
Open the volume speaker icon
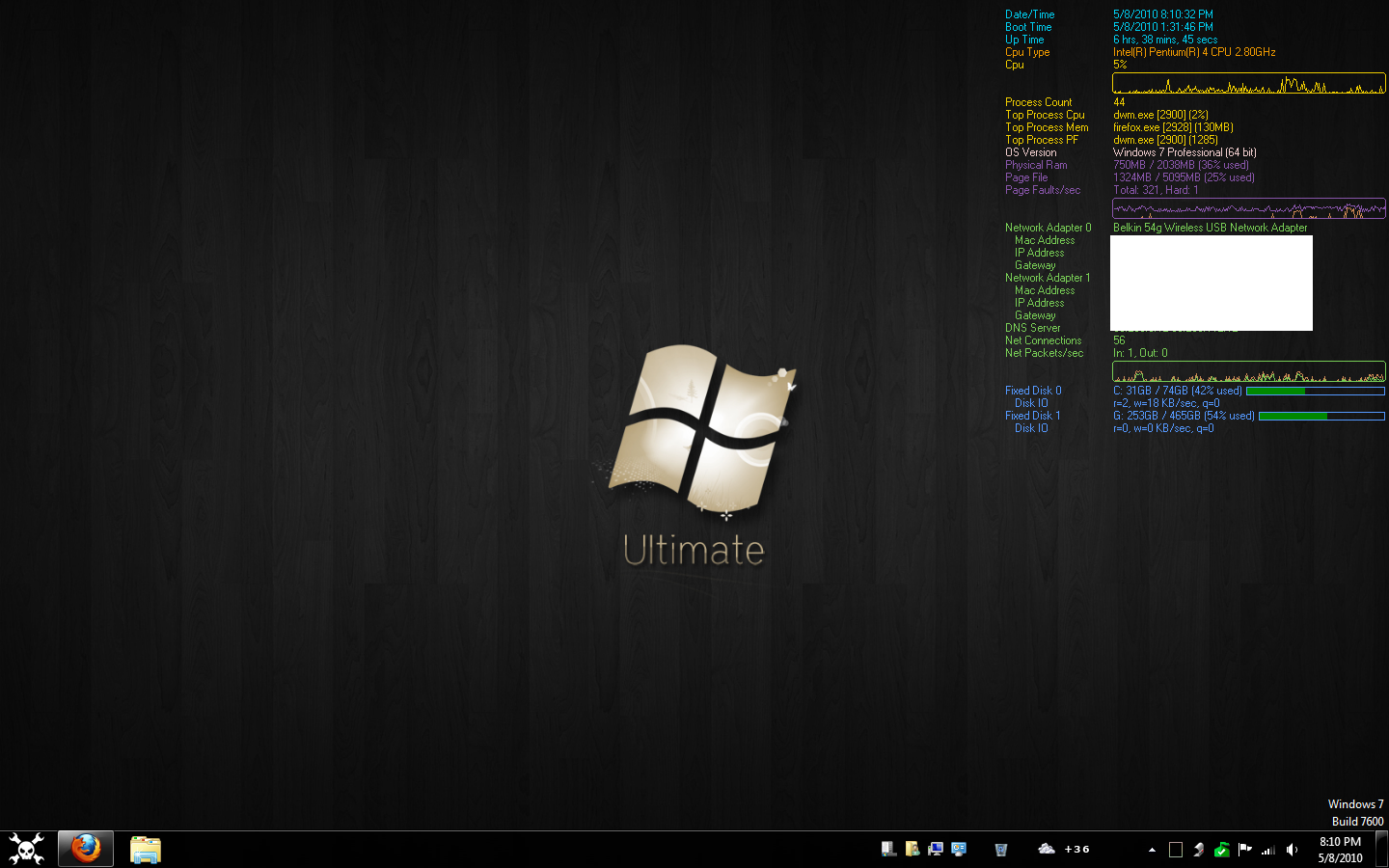(1292, 850)
